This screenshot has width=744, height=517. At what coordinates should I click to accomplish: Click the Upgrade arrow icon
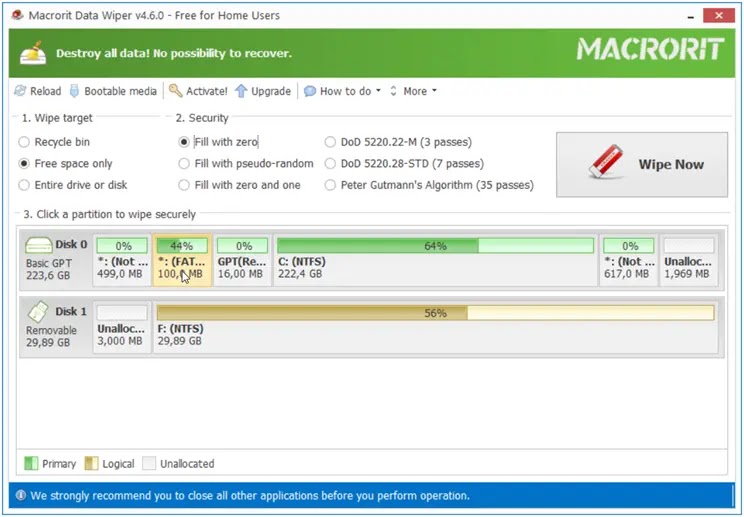(241, 91)
